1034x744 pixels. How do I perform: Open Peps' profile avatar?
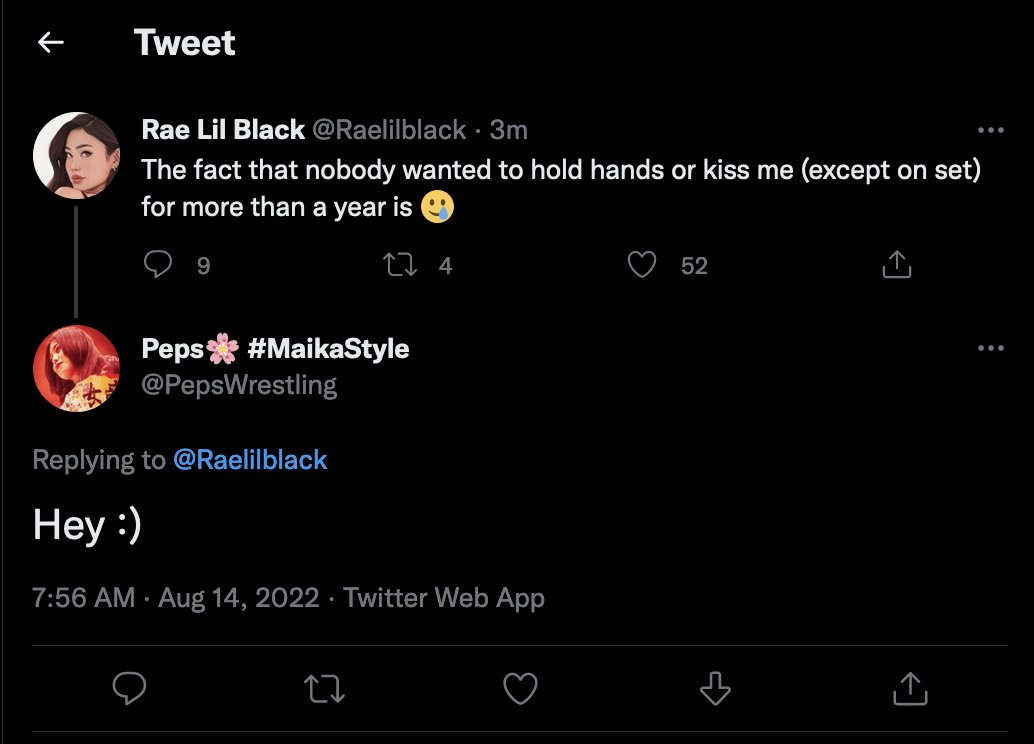tap(76, 368)
